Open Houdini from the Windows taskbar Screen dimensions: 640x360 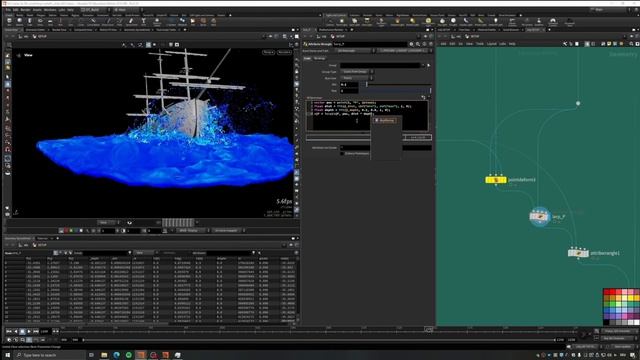(x=141, y=355)
